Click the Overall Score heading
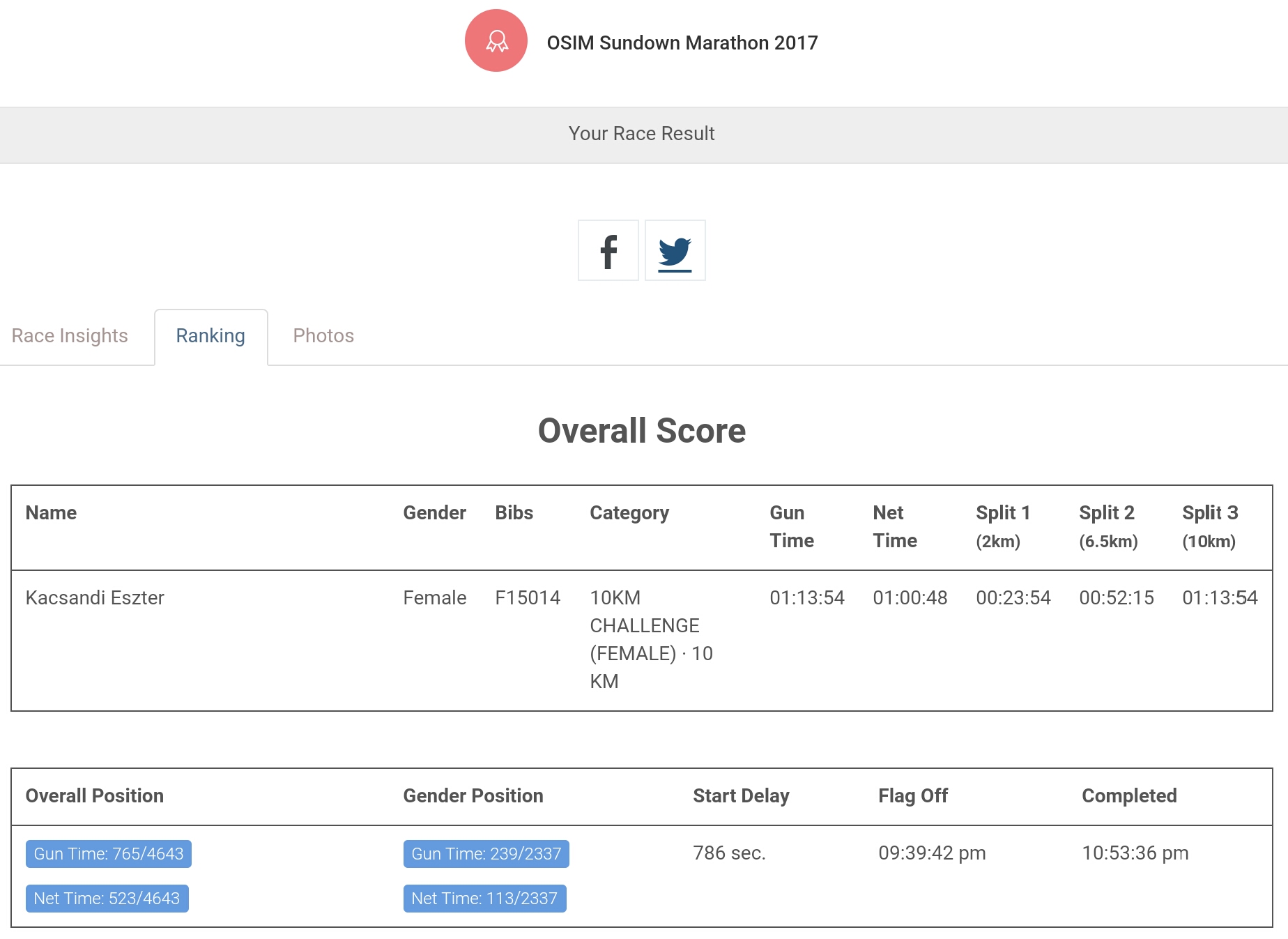 point(642,430)
